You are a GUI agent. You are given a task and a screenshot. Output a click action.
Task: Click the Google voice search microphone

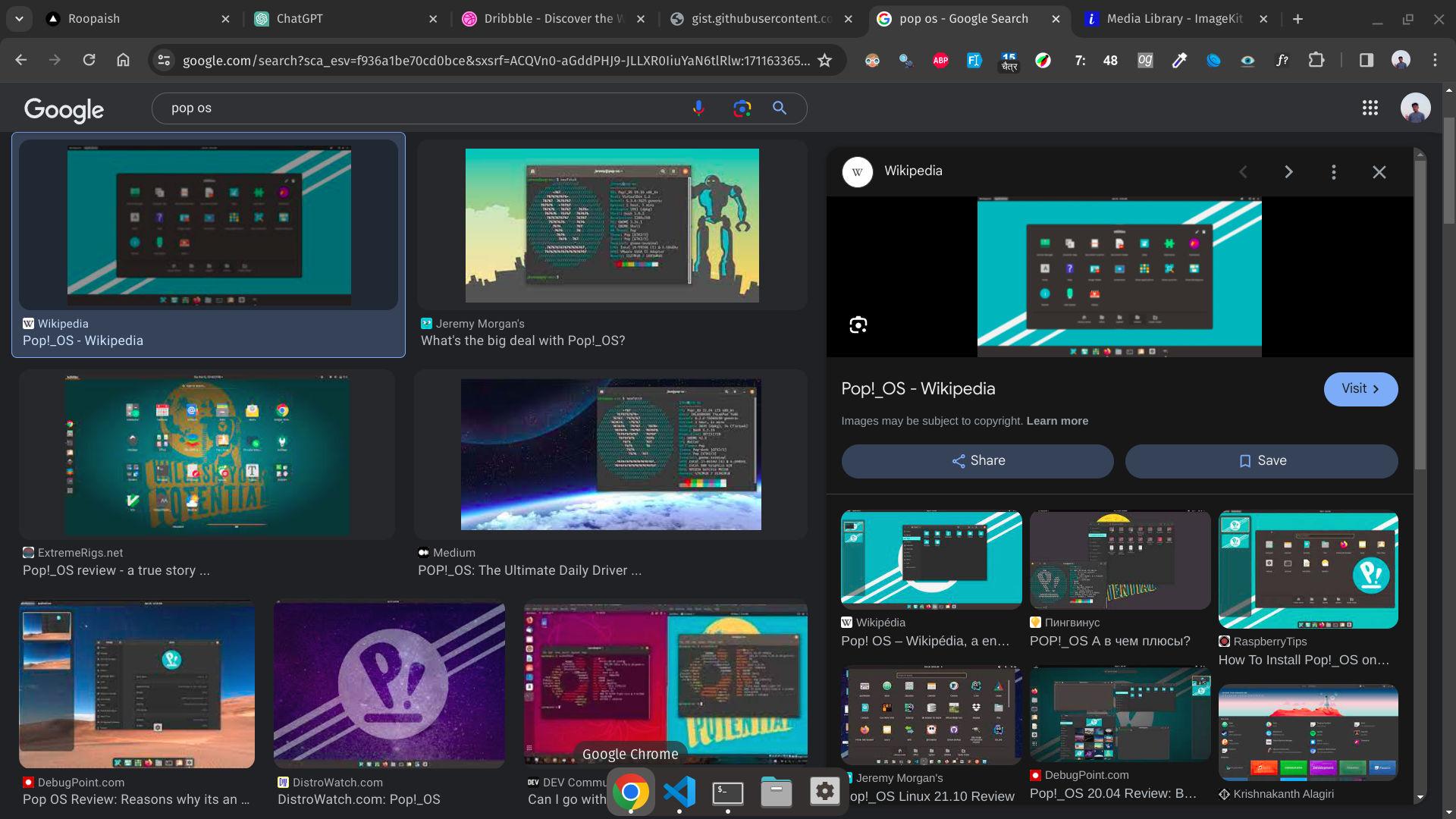pyautogui.click(x=698, y=108)
